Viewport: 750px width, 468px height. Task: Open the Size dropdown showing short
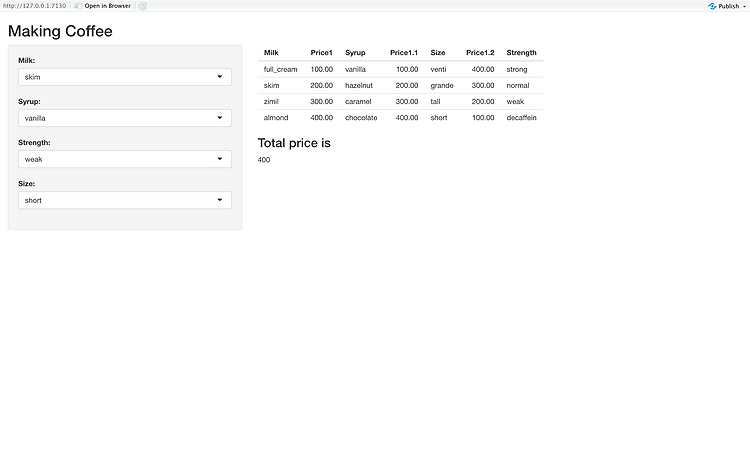coord(125,201)
